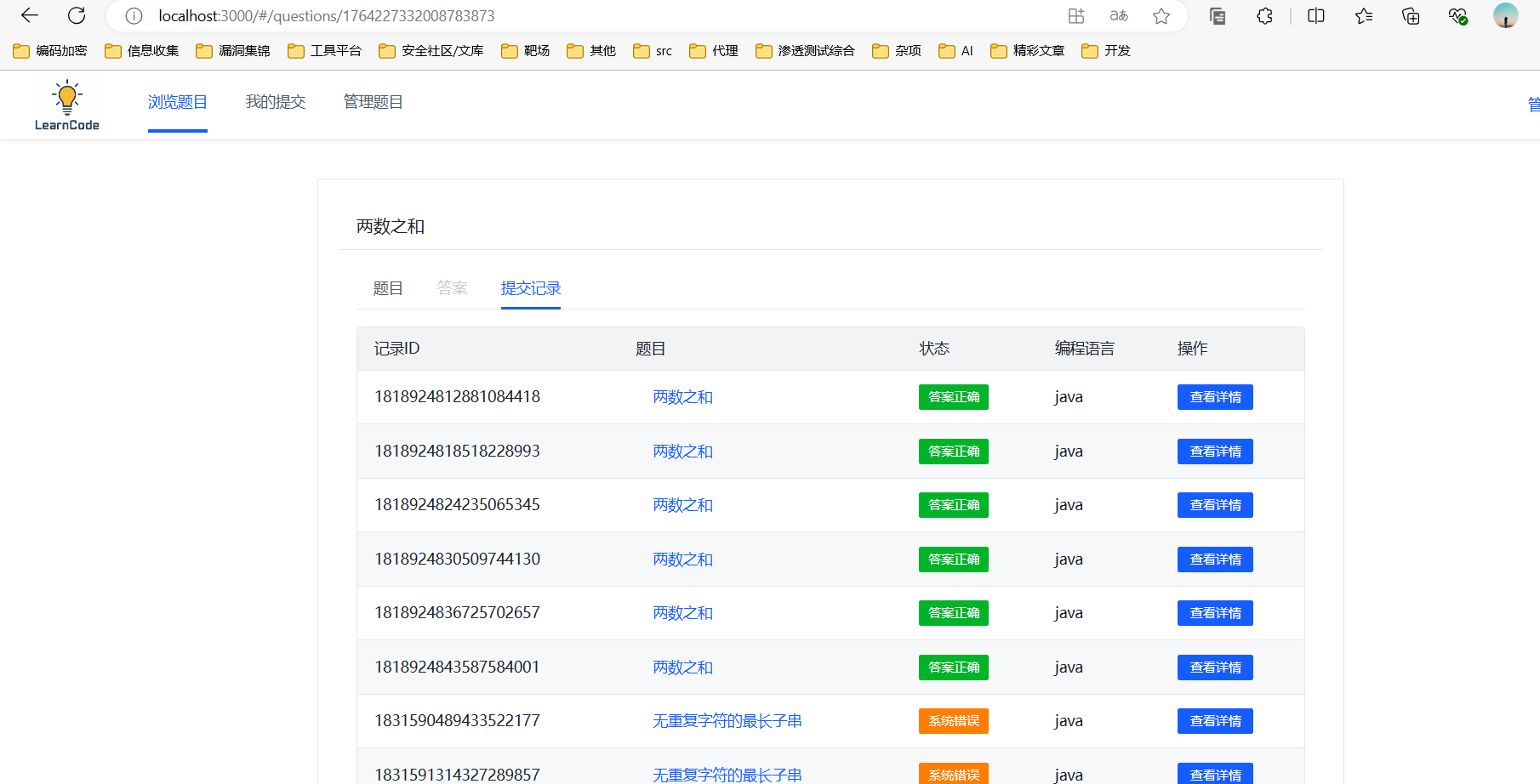Click record ID 1831590489433522177
The image size is (1540, 784).
458,720
